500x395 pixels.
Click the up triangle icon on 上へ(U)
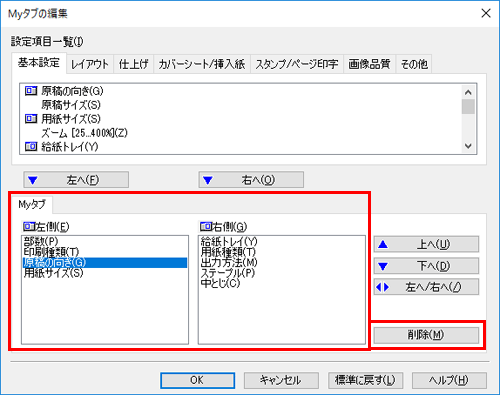pos(383,244)
